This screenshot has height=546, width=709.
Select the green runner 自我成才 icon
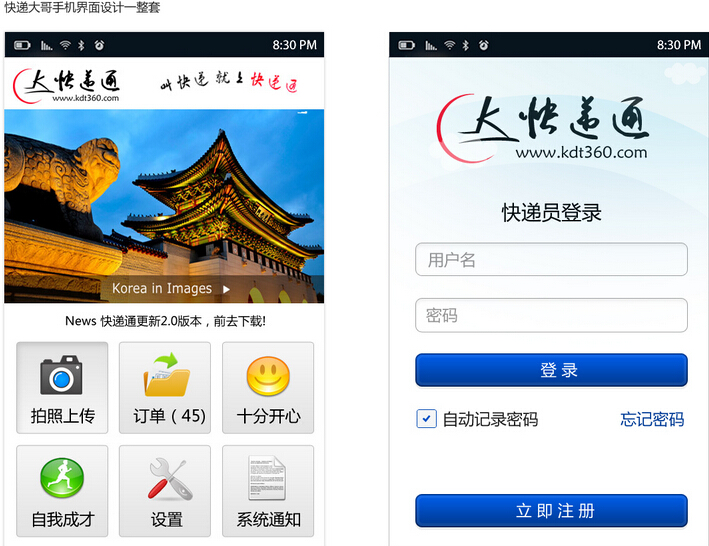pos(62,478)
